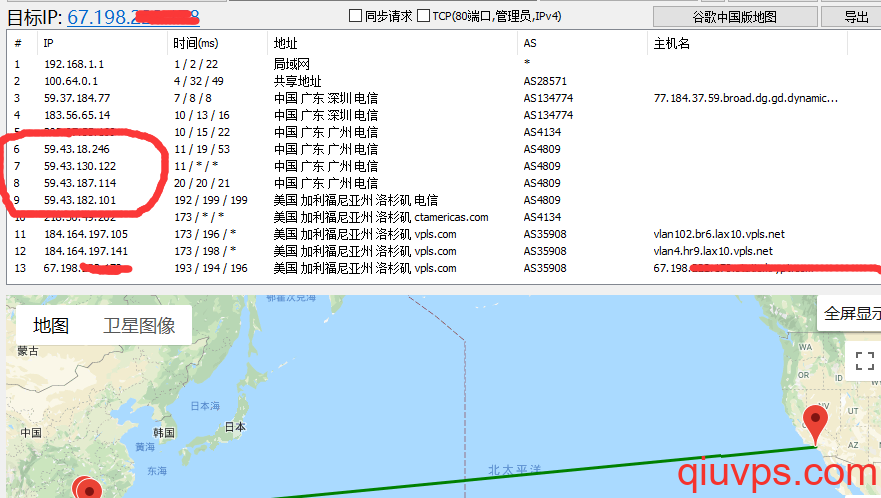The height and width of the screenshot is (498, 881).
Task: Sort by the # column header
Action: [18, 43]
